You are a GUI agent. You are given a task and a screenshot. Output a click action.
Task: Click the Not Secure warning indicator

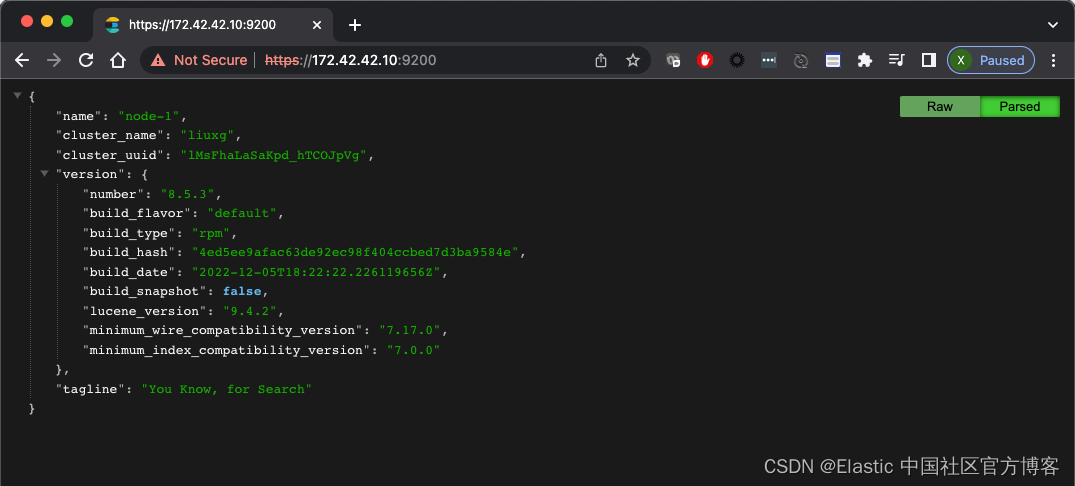(200, 60)
